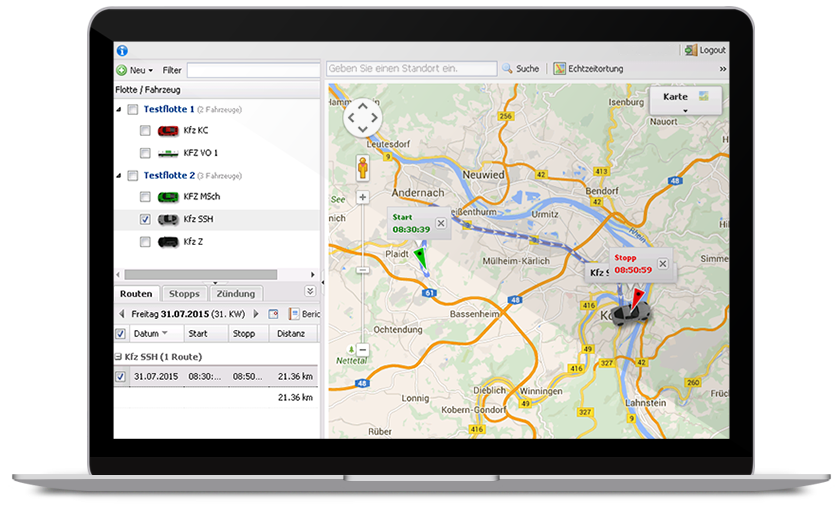Click the Suche button label

pyautogui.click(x=528, y=69)
